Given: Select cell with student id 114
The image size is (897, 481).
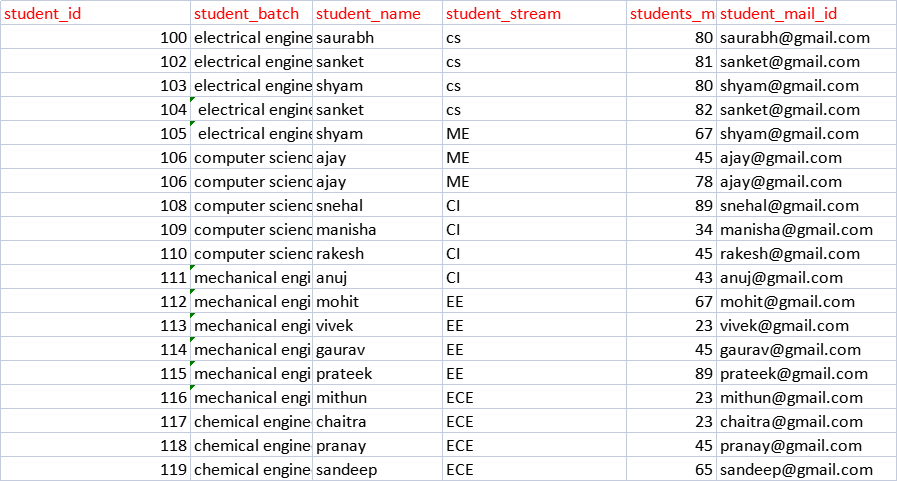Looking at the screenshot, I should [x=95, y=349].
